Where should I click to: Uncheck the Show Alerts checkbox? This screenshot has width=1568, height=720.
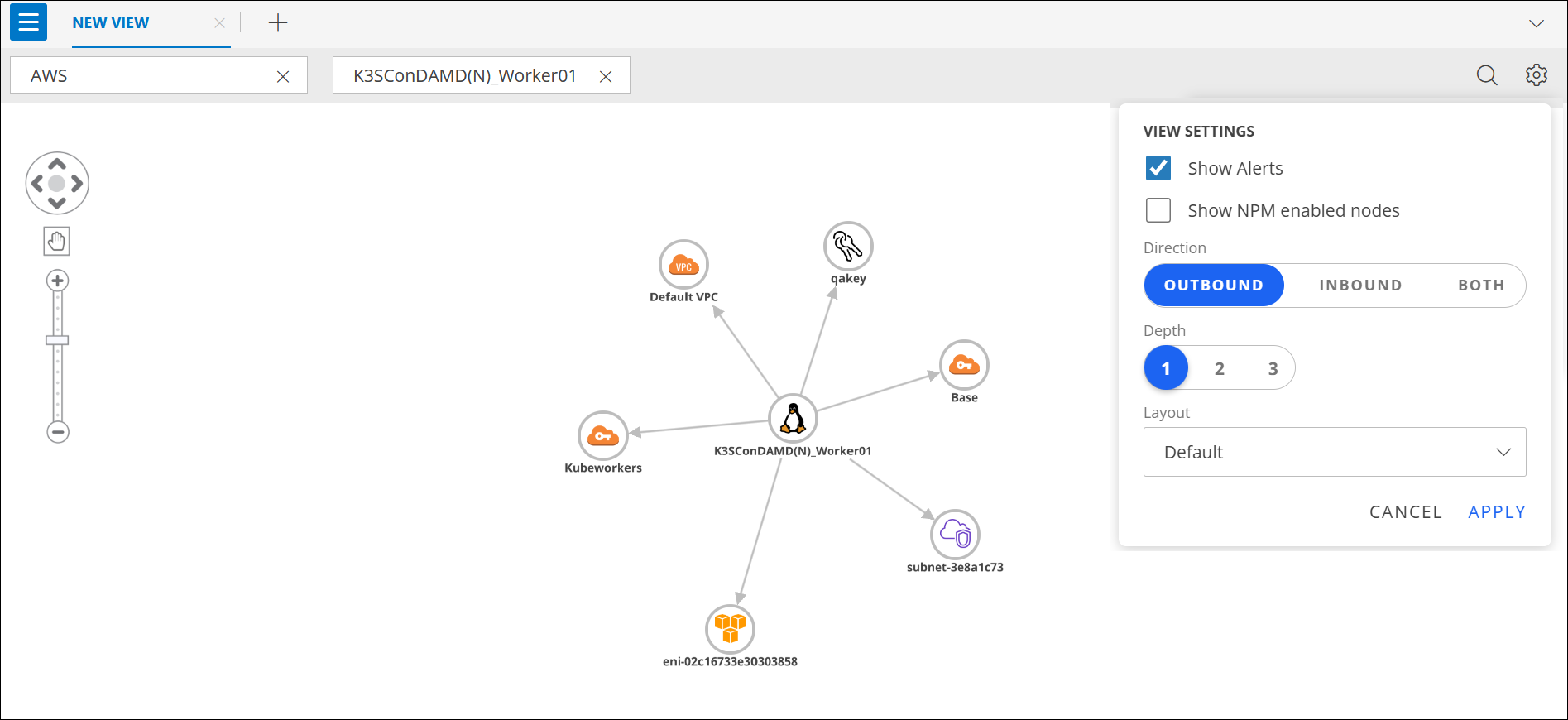click(x=1158, y=168)
